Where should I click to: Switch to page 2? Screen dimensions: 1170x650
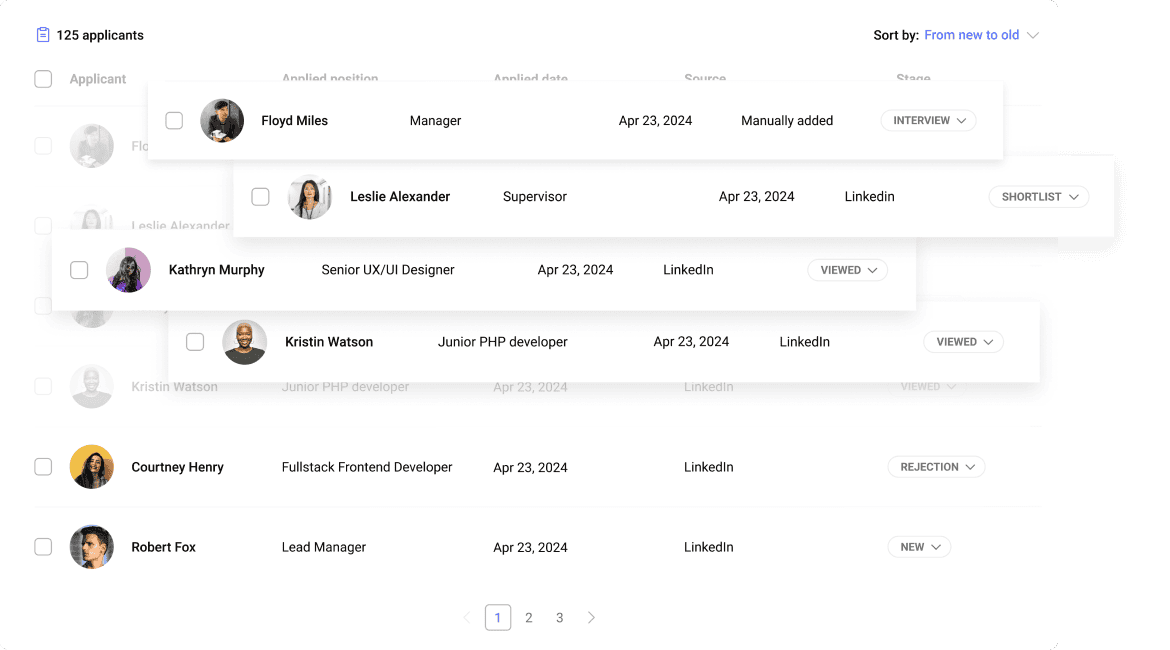[529, 618]
